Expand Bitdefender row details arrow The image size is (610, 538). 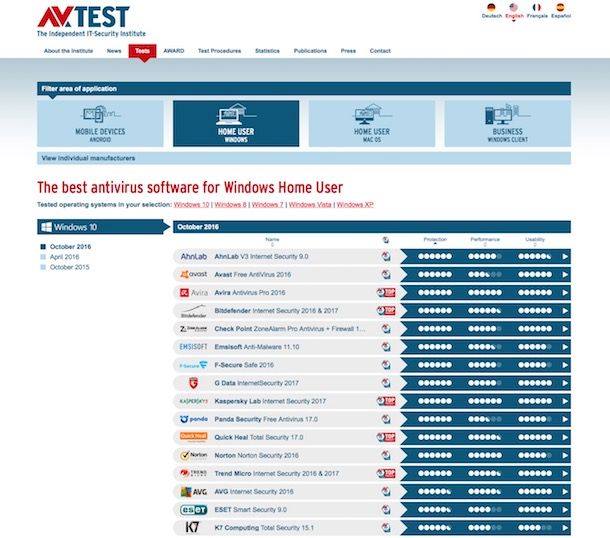pos(565,311)
